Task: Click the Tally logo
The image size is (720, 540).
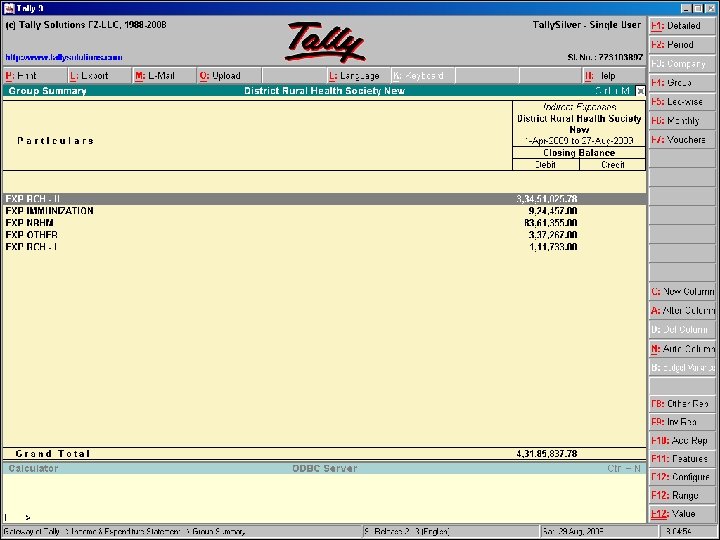Action: [325, 42]
